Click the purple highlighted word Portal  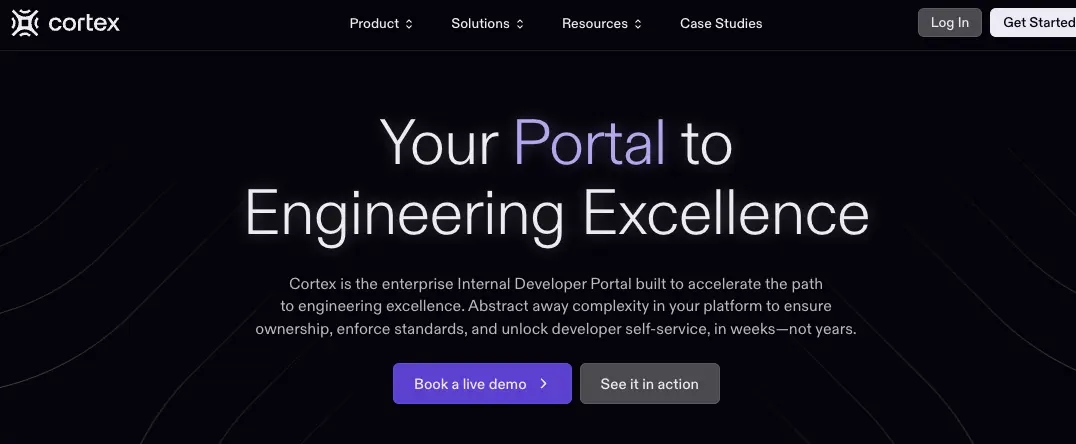(x=589, y=143)
